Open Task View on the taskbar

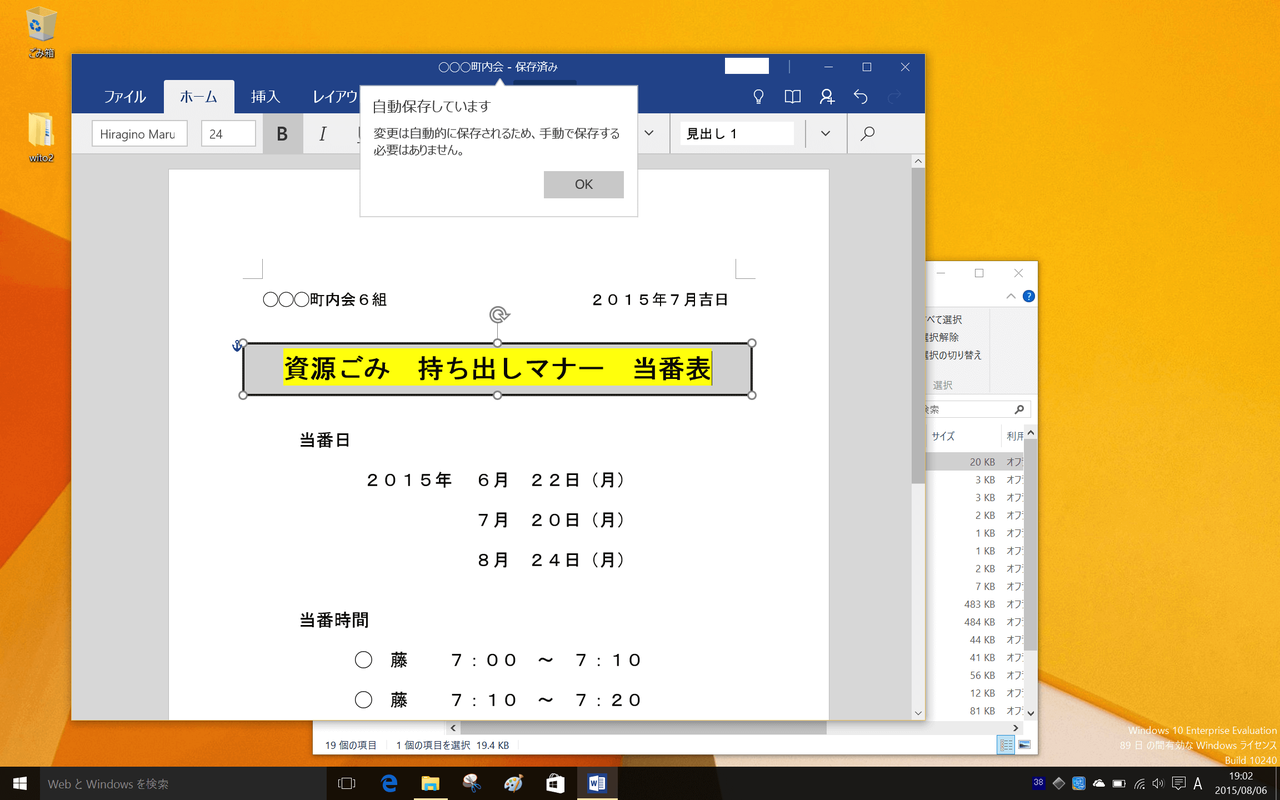[347, 784]
